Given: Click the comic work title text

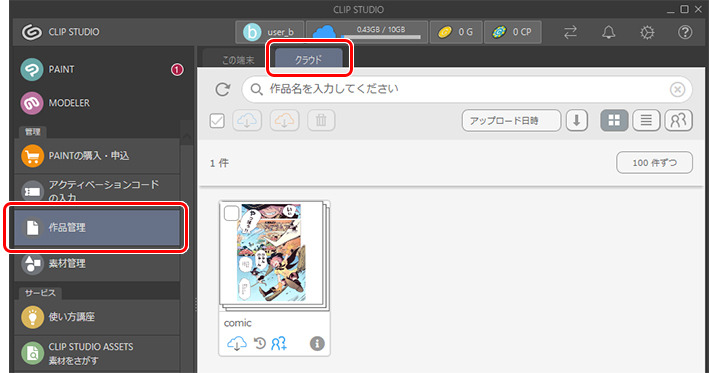Looking at the screenshot, I should 237,323.
